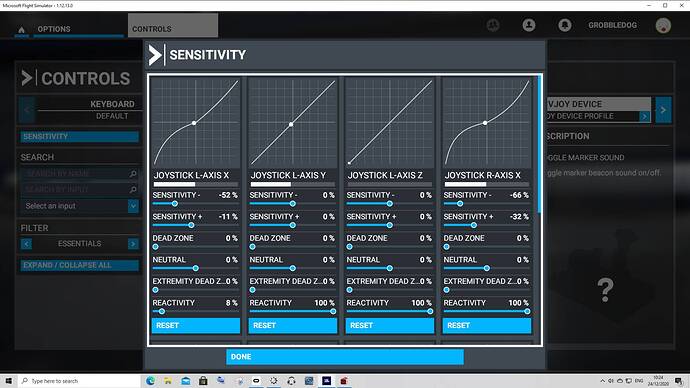690x388 pixels.
Task: Open the Windows Start menu
Action: click(x=8, y=381)
